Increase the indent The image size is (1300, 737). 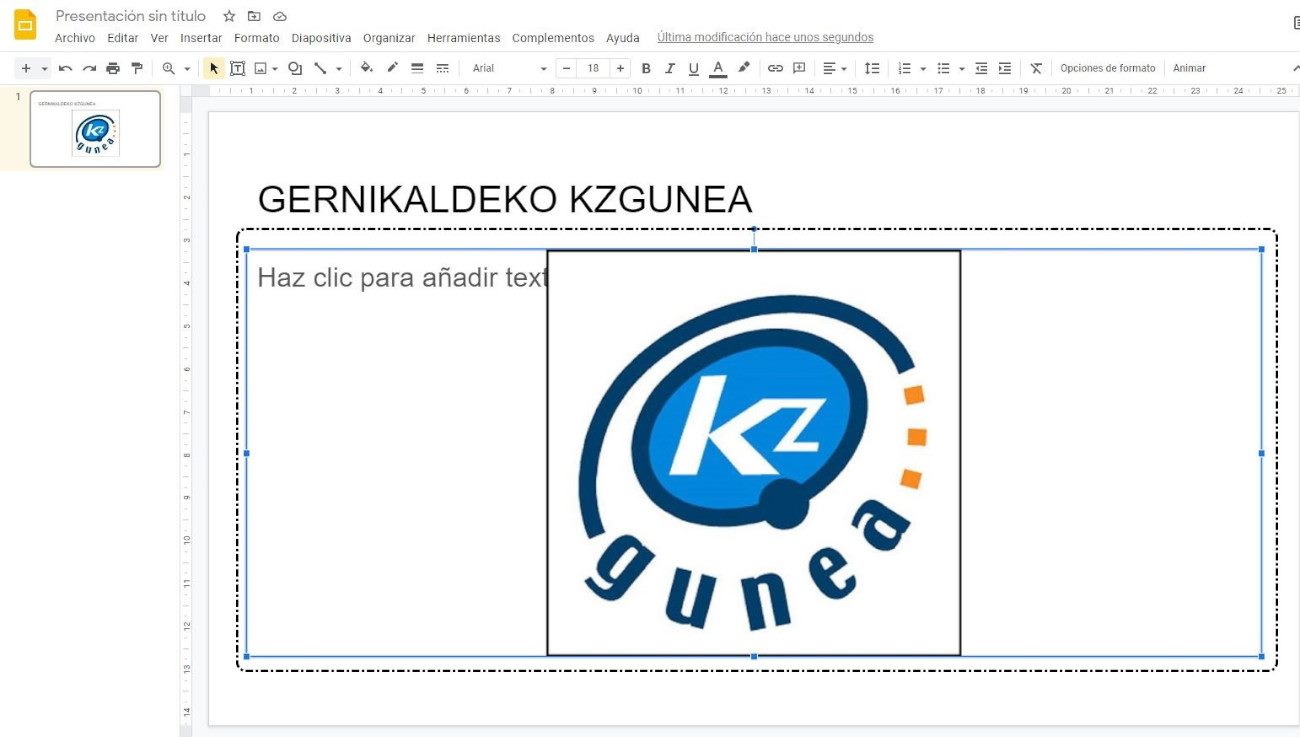coord(1005,68)
